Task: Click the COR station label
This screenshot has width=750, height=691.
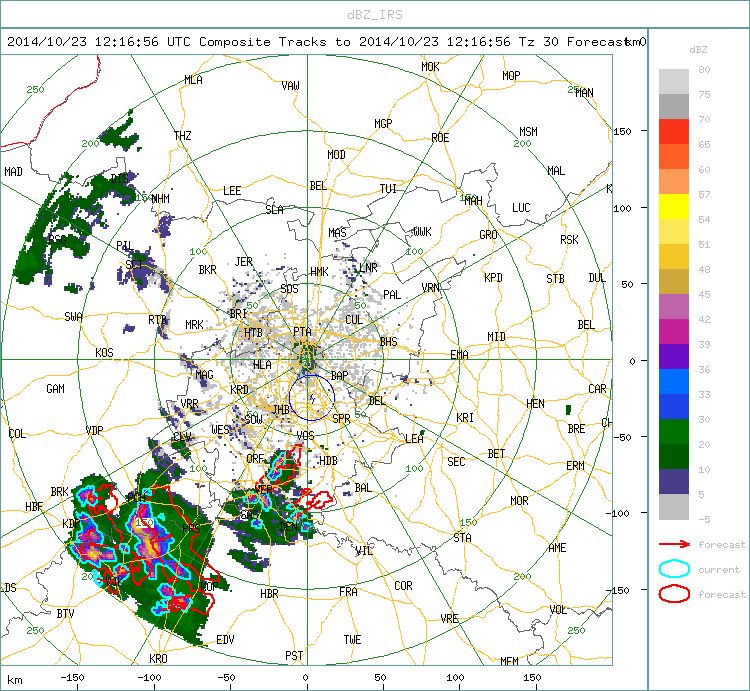Action: pyautogui.click(x=403, y=585)
